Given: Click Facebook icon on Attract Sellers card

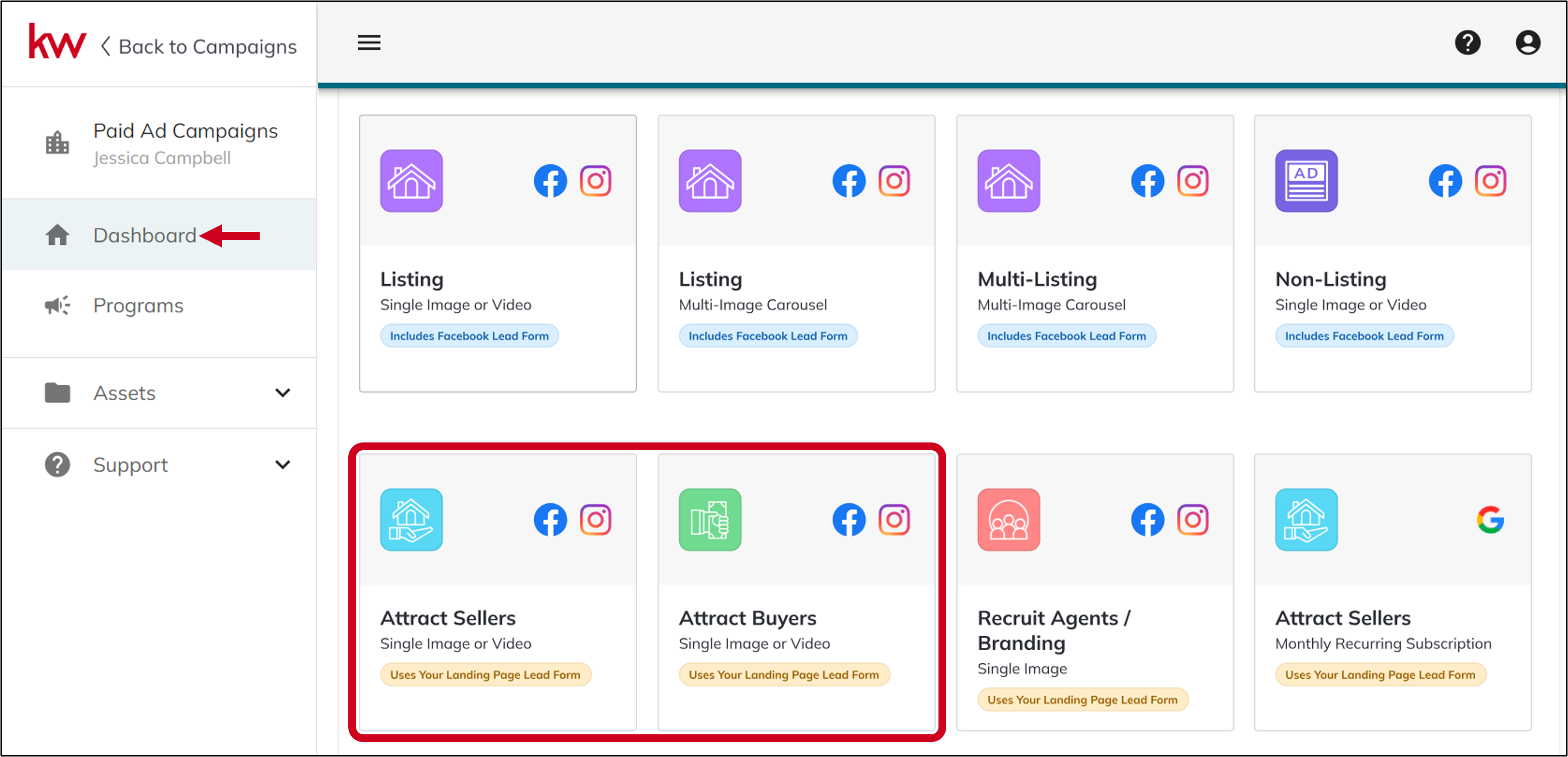Looking at the screenshot, I should [x=550, y=519].
